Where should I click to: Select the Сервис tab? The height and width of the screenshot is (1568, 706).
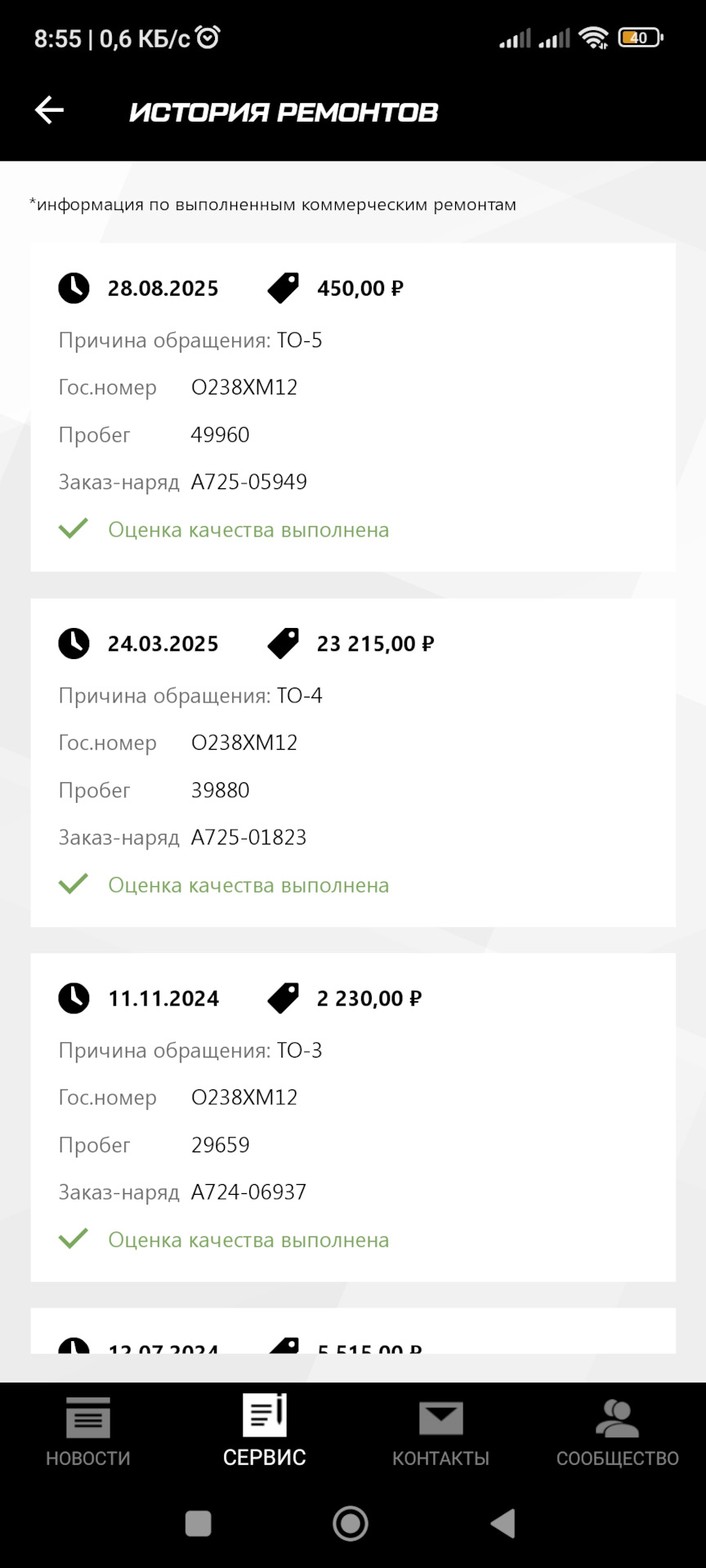coord(265,1432)
